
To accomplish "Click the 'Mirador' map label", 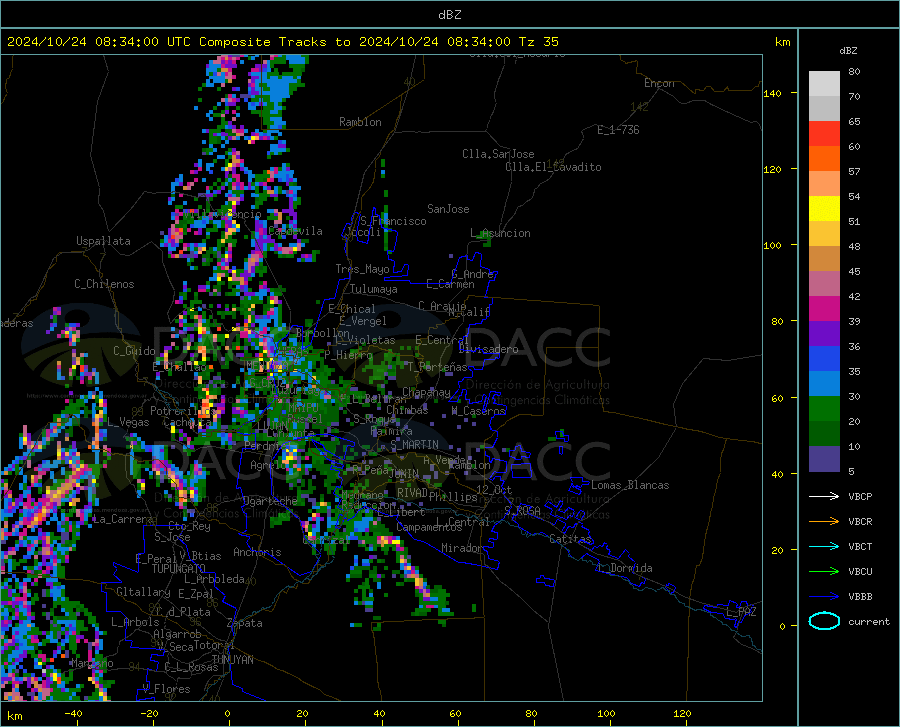I will pos(461,548).
